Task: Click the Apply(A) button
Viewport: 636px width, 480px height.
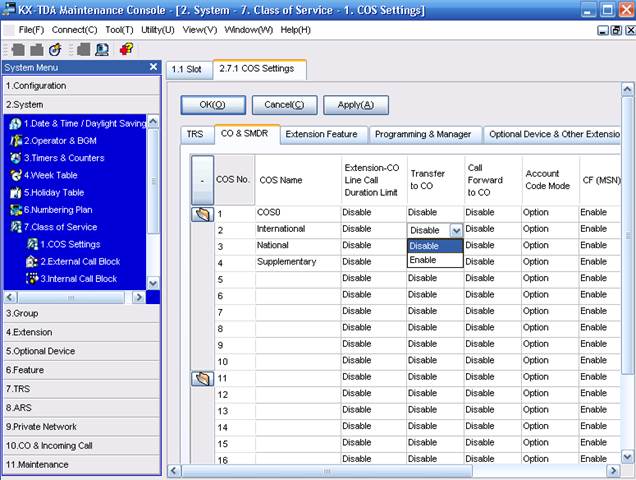Action: tap(356, 105)
